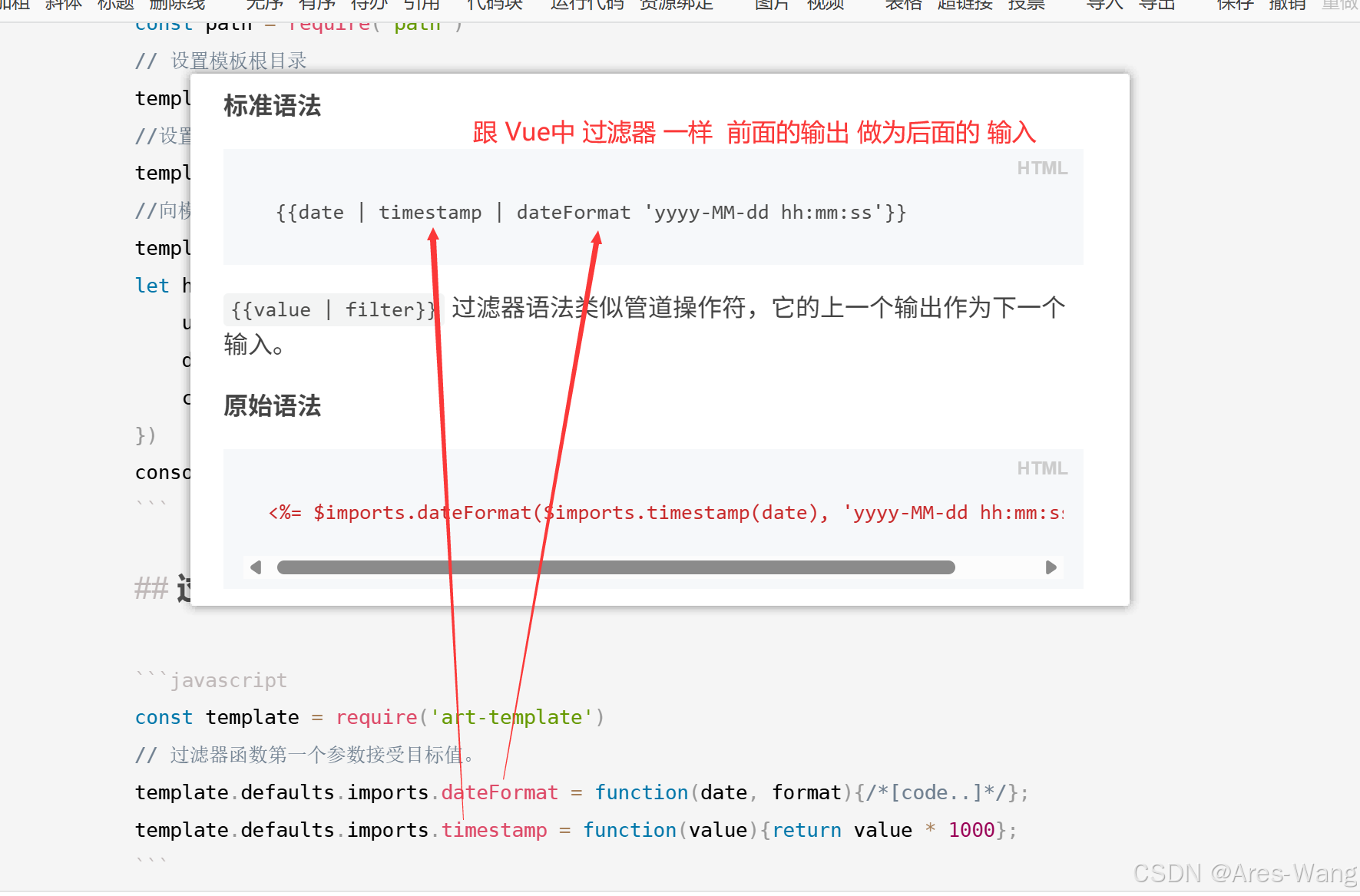Click the 撤销 undo toolbar item

click(1288, 5)
